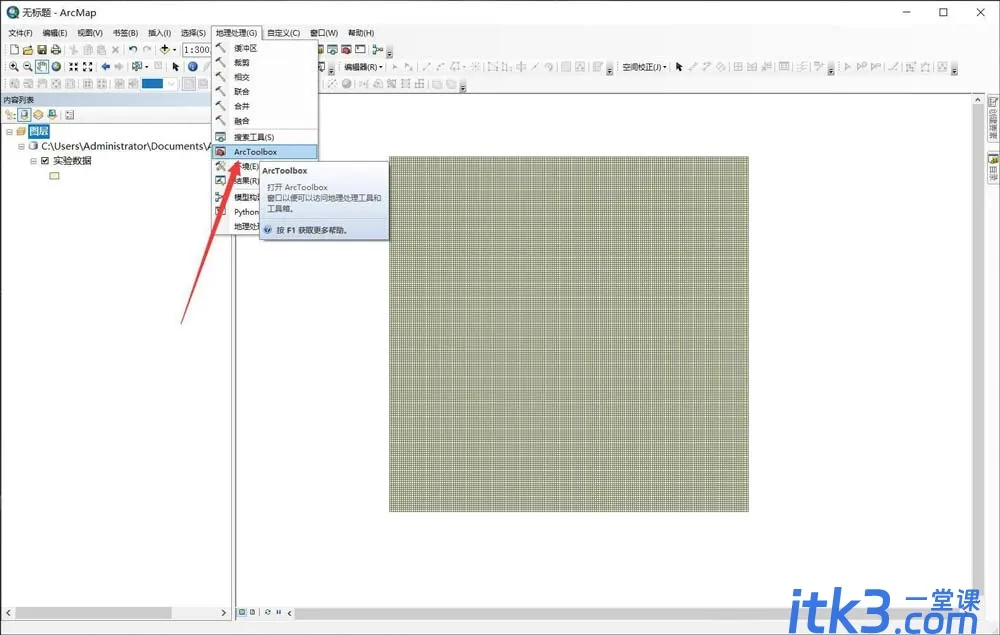Open the 编辑(E) menu
This screenshot has height=635, width=1000.
55,33
